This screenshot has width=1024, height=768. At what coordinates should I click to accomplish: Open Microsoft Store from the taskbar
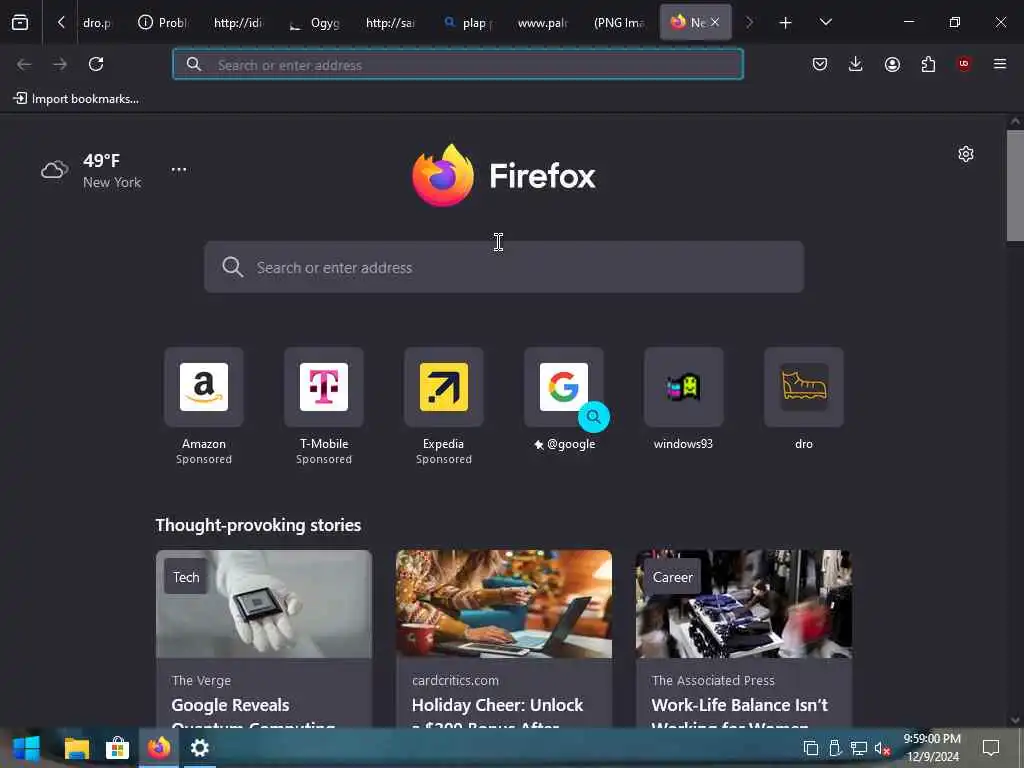pyautogui.click(x=118, y=748)
